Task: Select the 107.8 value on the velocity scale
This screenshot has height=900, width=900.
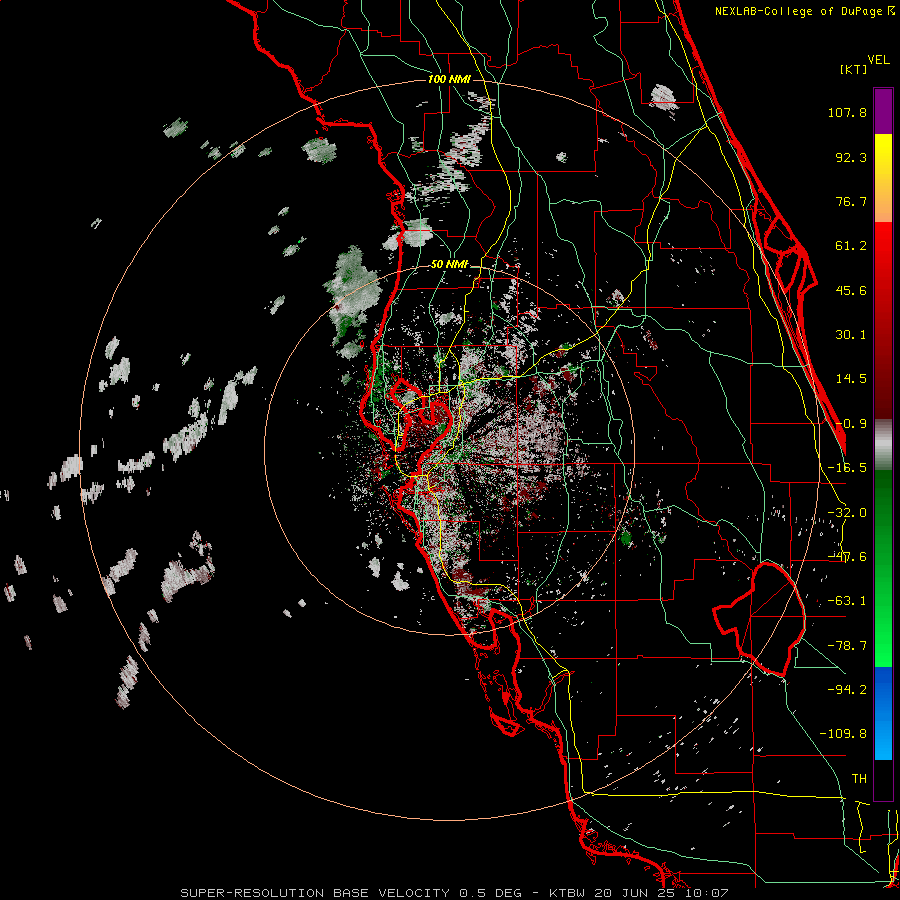Action: [847, 112]
